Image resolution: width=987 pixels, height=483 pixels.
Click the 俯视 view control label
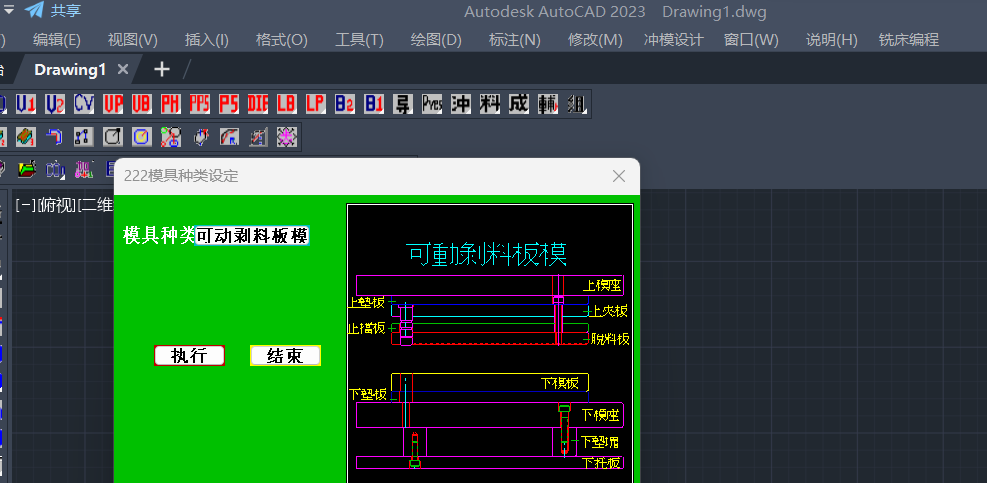[x=57, y=205]
